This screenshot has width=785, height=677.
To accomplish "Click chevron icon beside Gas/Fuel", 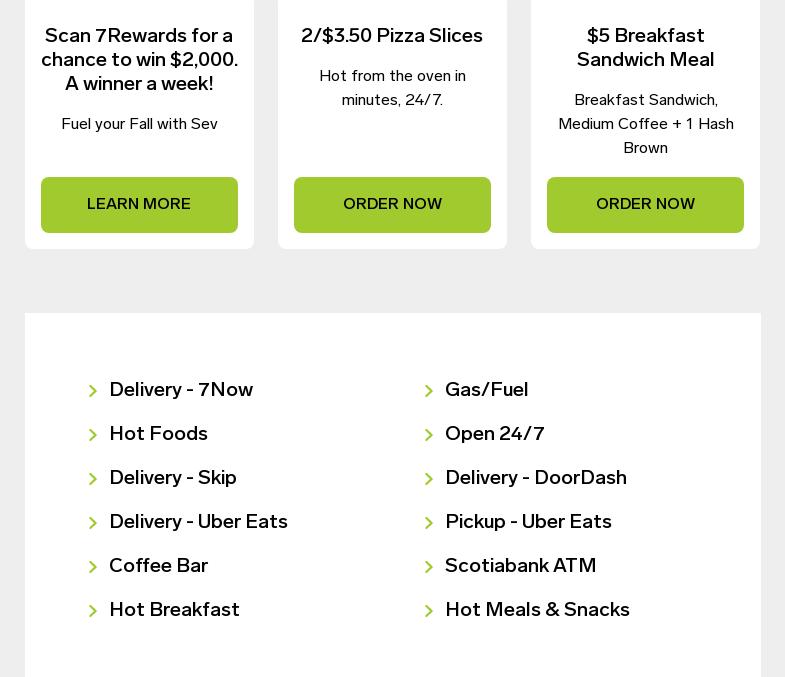I will coord(429,391).
